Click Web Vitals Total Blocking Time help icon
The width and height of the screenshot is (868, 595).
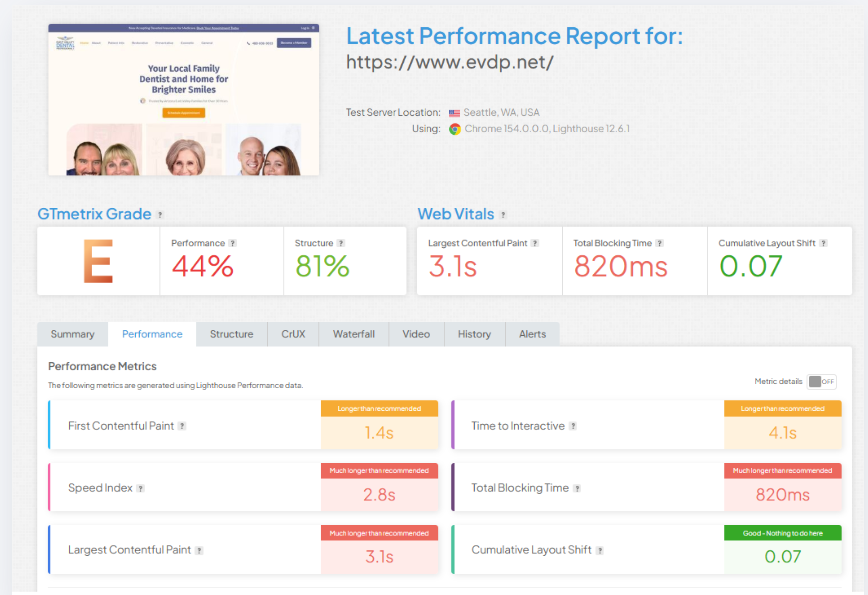(659, 243)
